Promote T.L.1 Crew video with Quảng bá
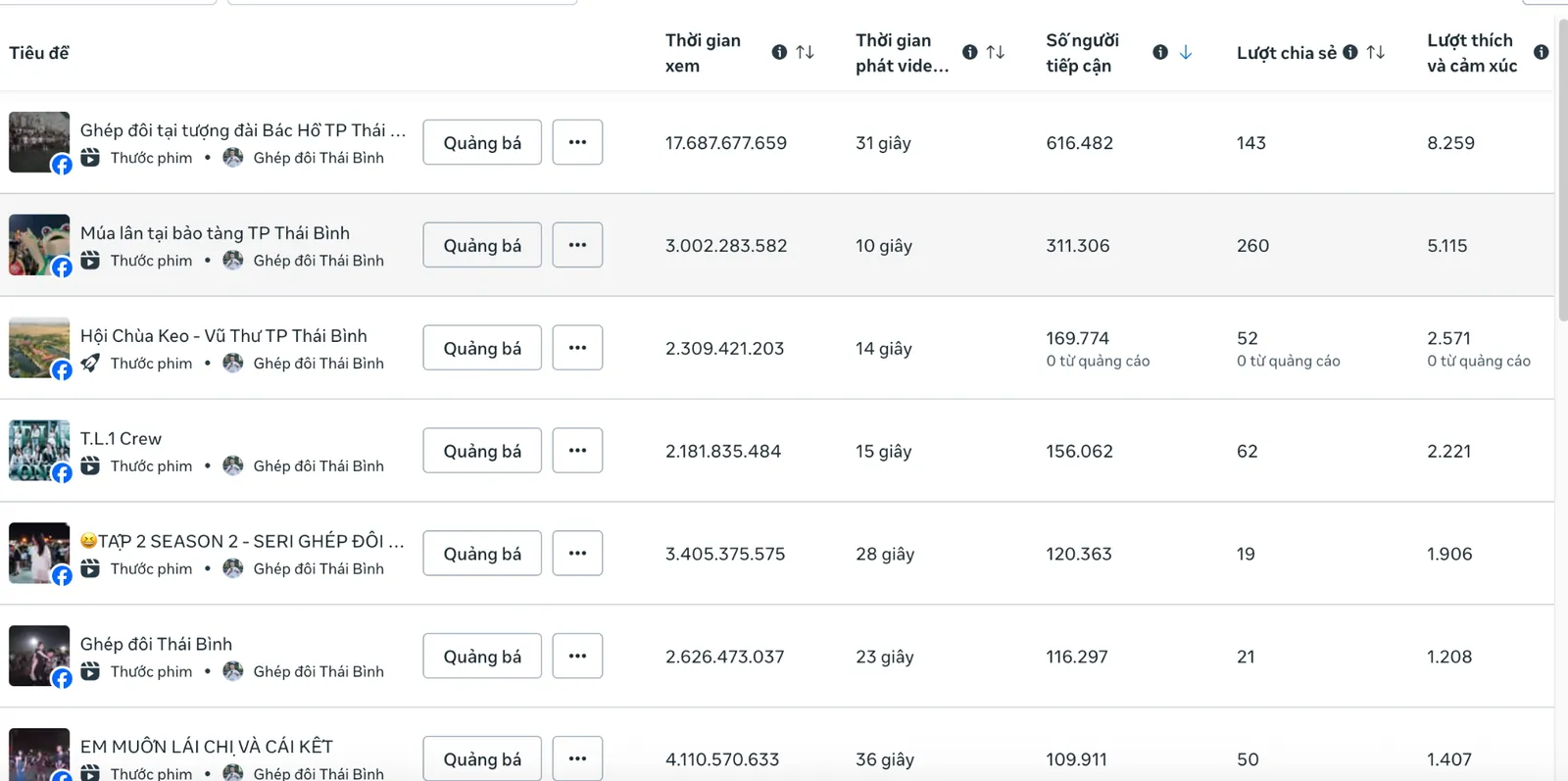Screen dimensions: 1568x781 (482, 451)
